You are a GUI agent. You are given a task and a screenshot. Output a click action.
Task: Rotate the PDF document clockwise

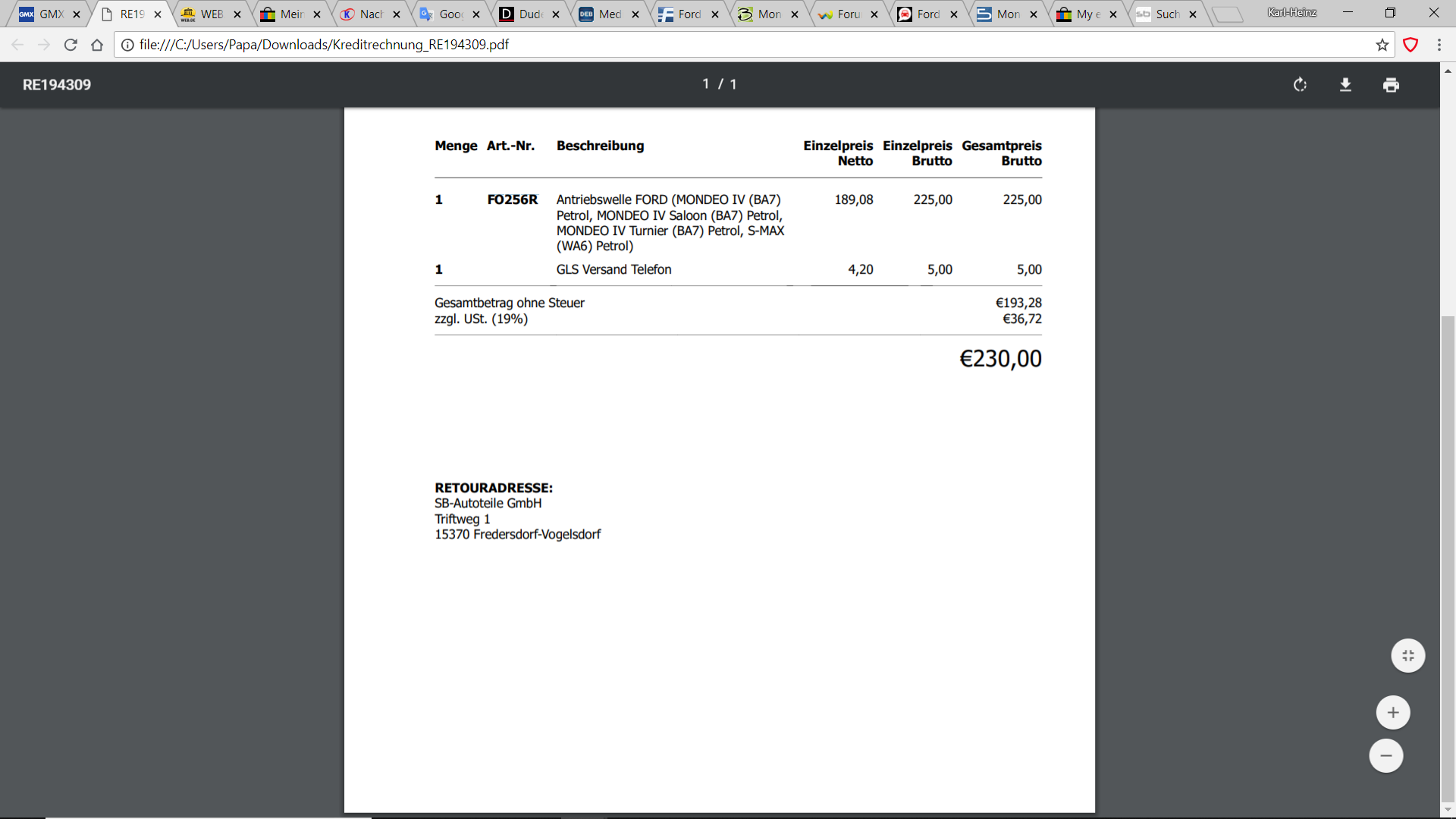1300,85
